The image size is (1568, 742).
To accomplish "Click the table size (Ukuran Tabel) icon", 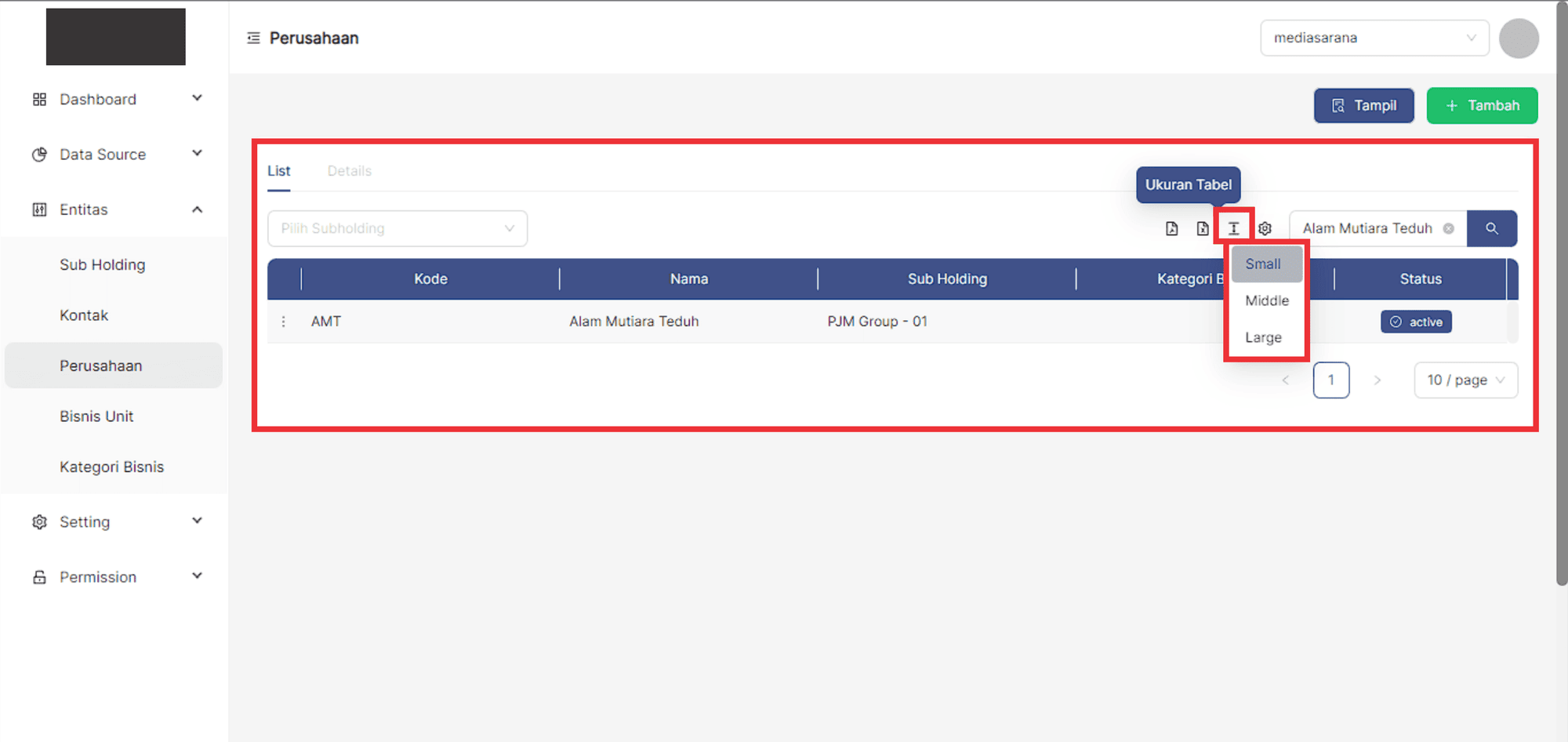I will 1233,228.
